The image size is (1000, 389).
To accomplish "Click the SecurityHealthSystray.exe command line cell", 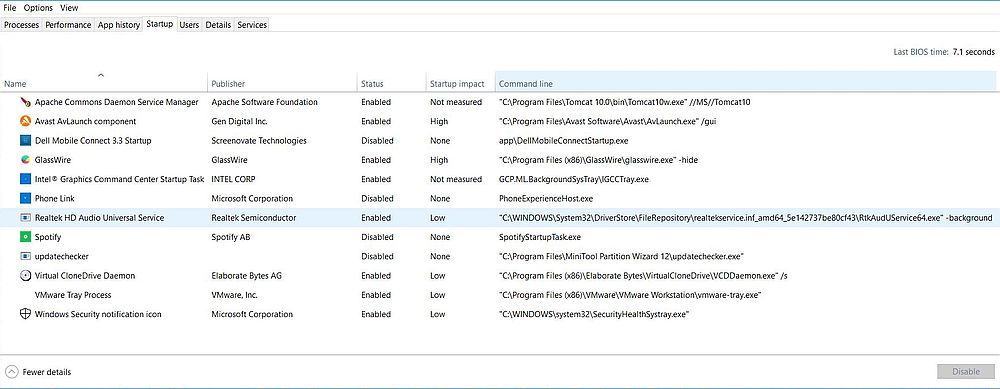I will click(594, 314).
